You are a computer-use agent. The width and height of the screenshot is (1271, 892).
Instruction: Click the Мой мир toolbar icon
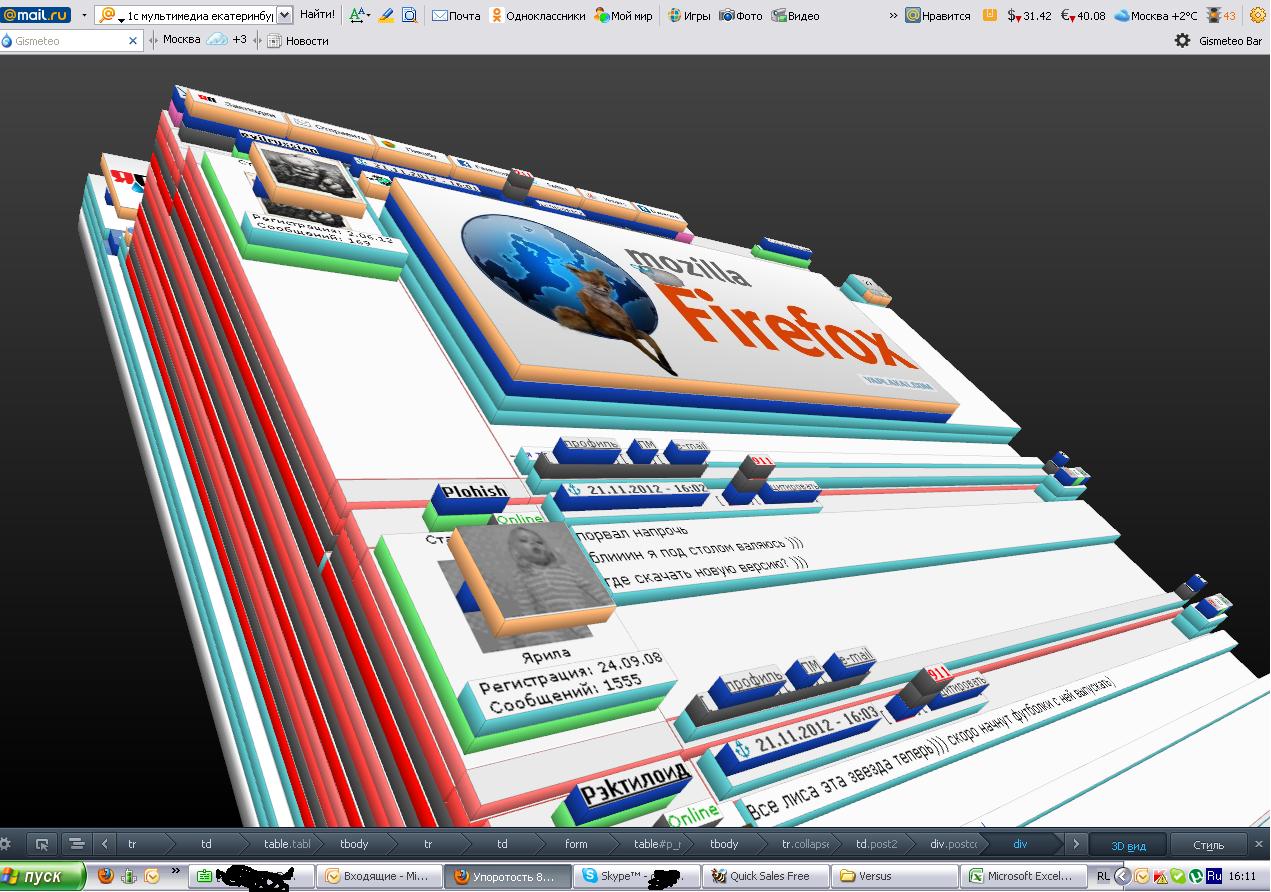click(x=623, y=15)
